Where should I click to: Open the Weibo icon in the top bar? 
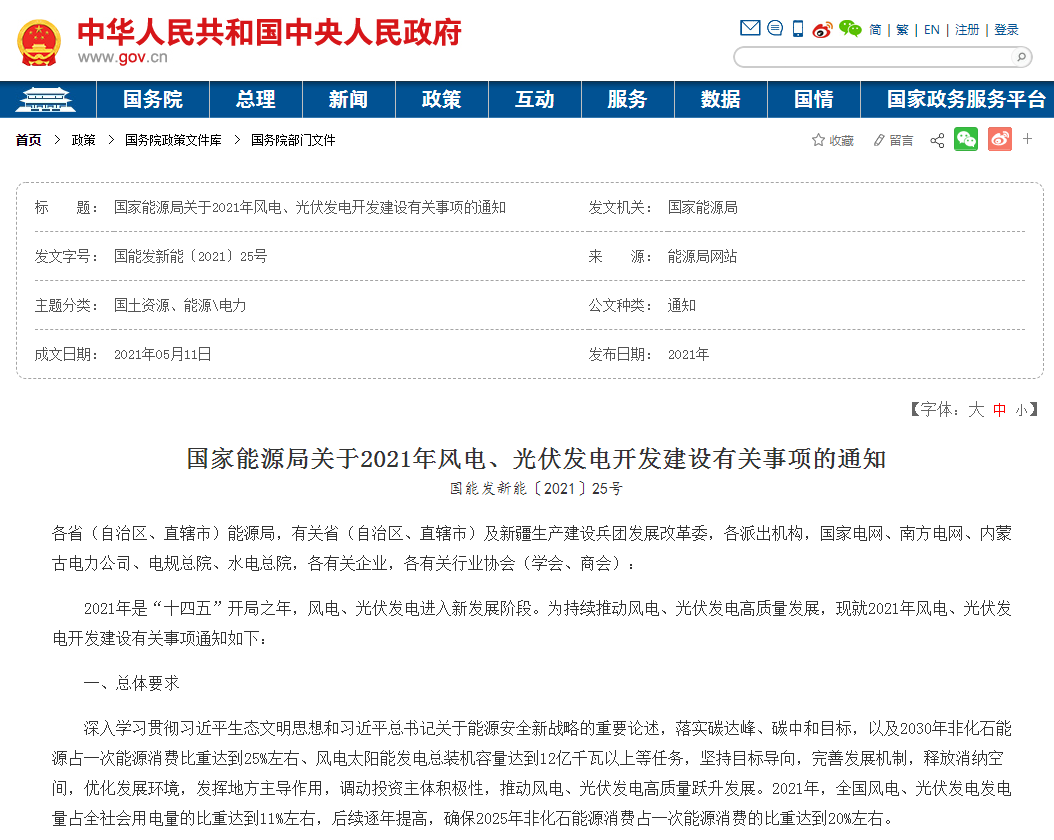[822, 28]
